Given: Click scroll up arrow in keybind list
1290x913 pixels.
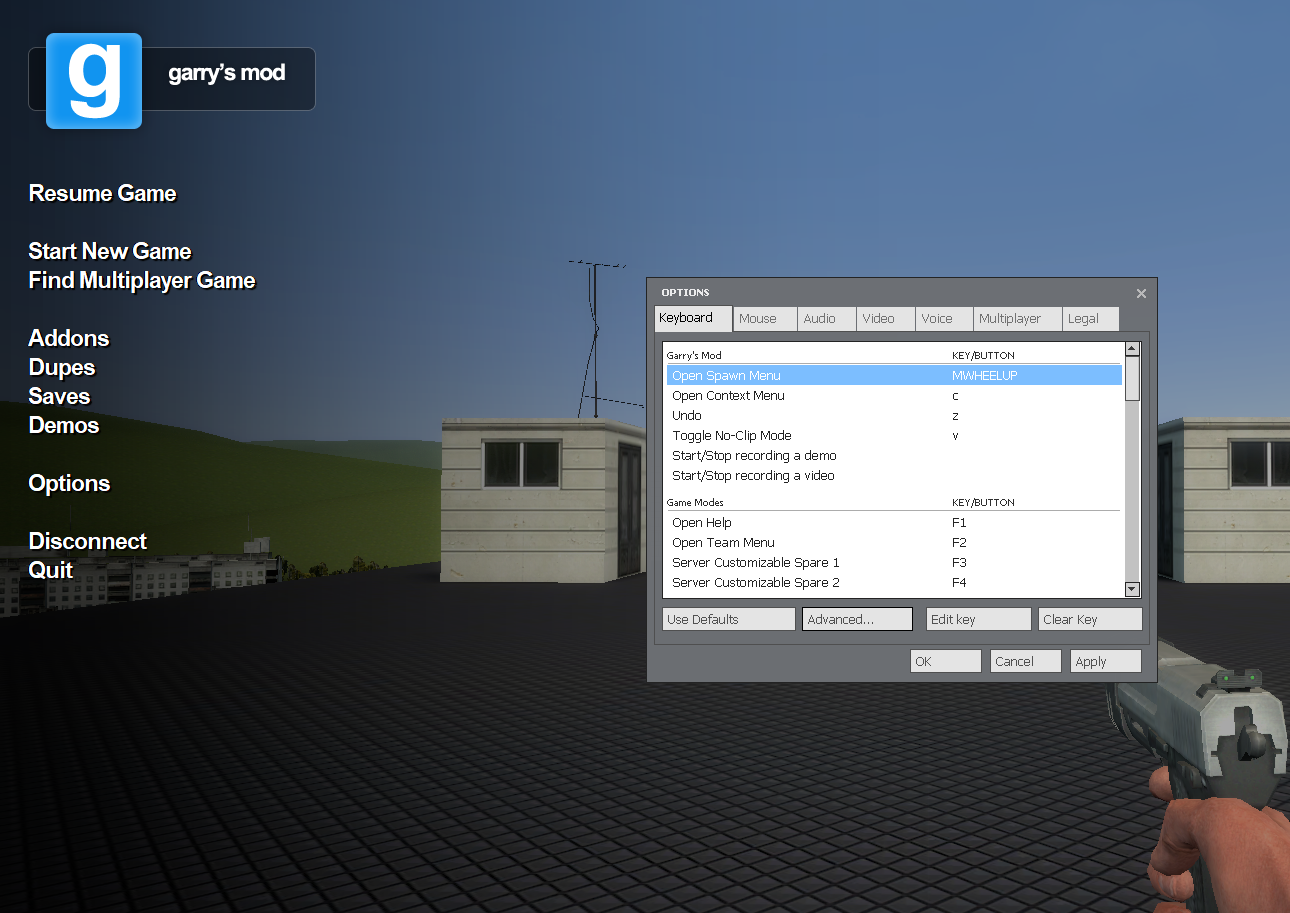Looking at the screenshot, I should click(x=1132, y=349).
